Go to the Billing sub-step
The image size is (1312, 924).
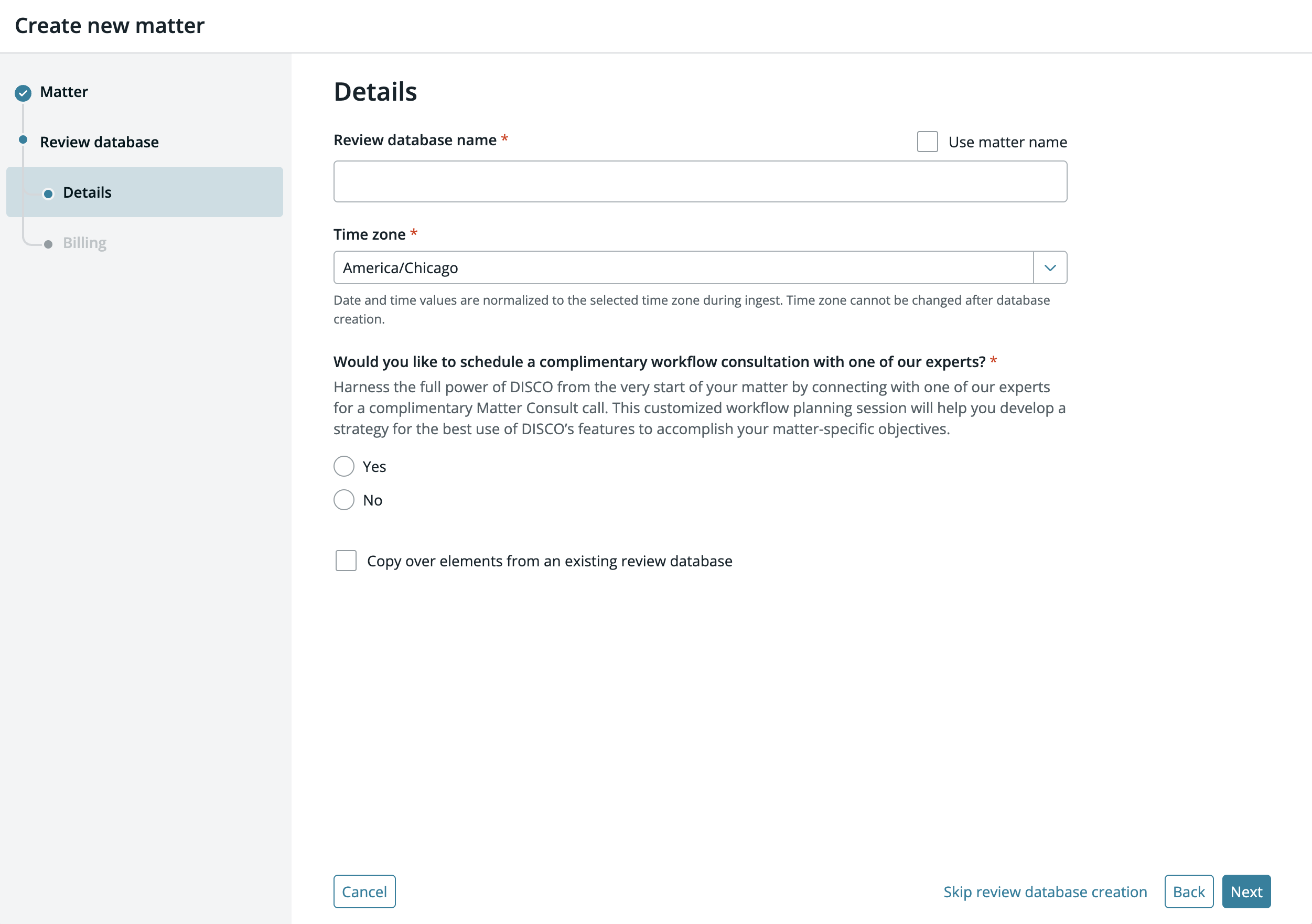pyautogui.click(x=84, y=243)
